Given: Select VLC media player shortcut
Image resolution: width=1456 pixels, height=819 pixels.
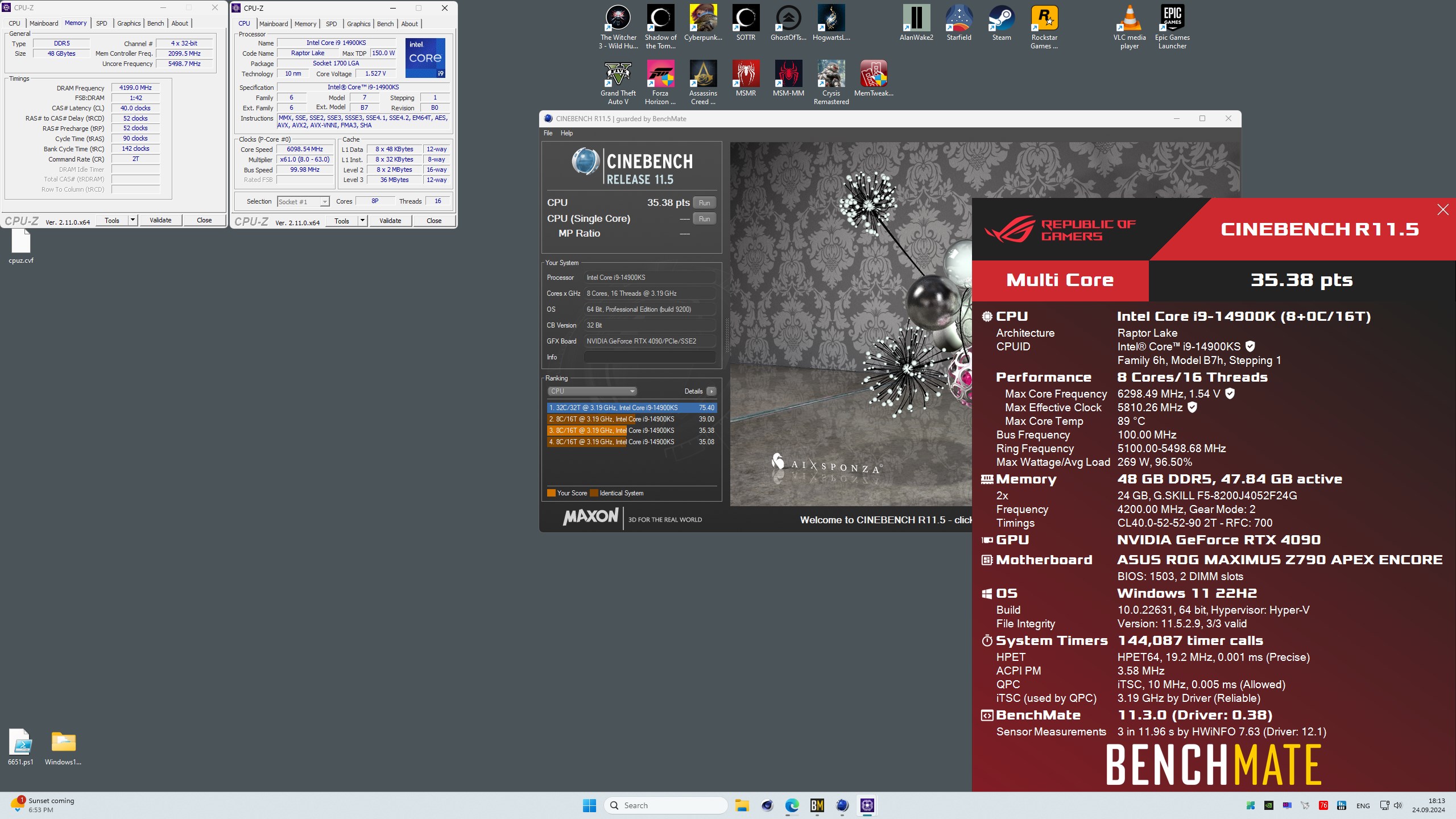Looking at the screenshot, I should tap(1130, 27).
